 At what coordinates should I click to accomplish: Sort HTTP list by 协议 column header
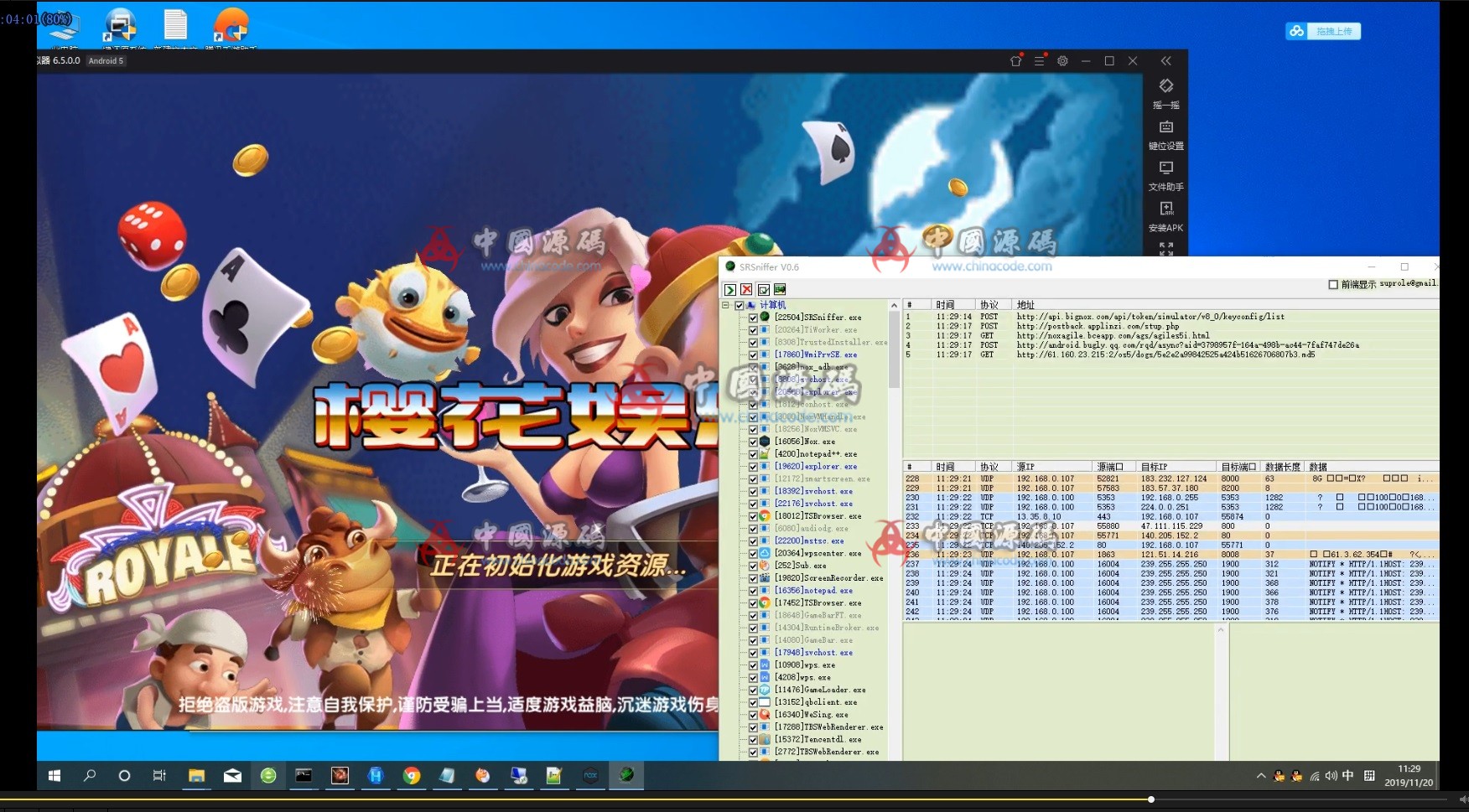coord(994,305)
